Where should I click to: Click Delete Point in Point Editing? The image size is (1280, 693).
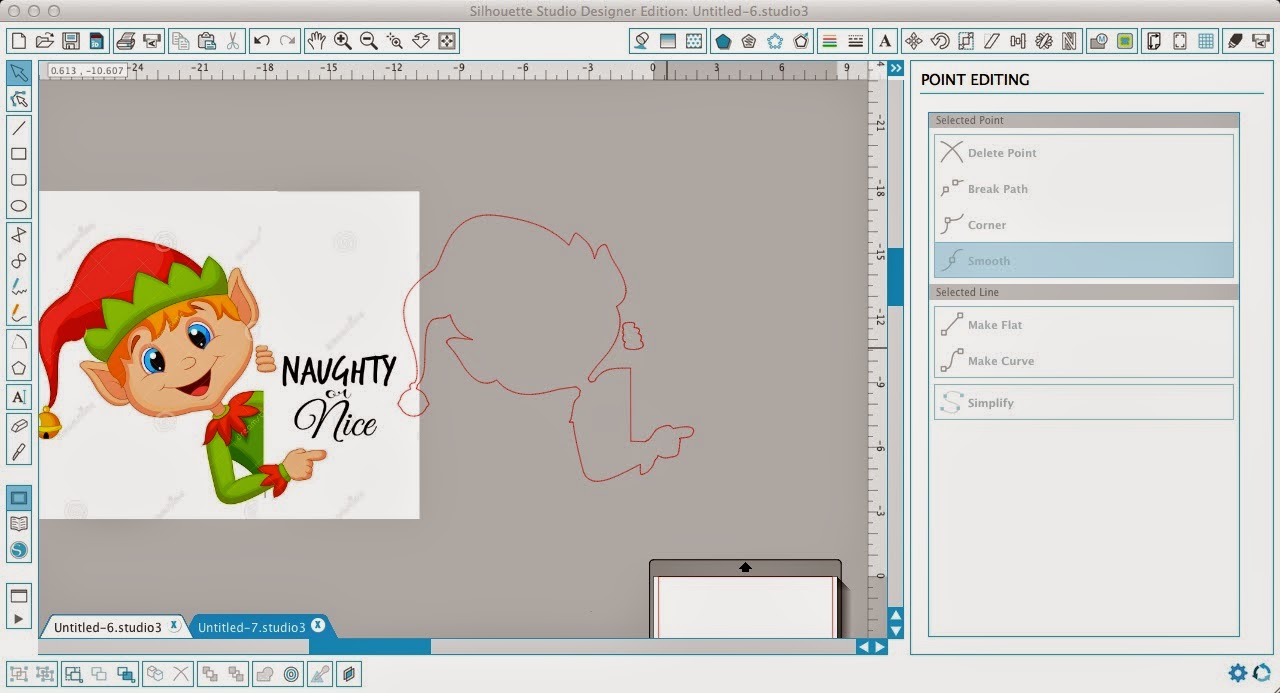[1083, 153]
